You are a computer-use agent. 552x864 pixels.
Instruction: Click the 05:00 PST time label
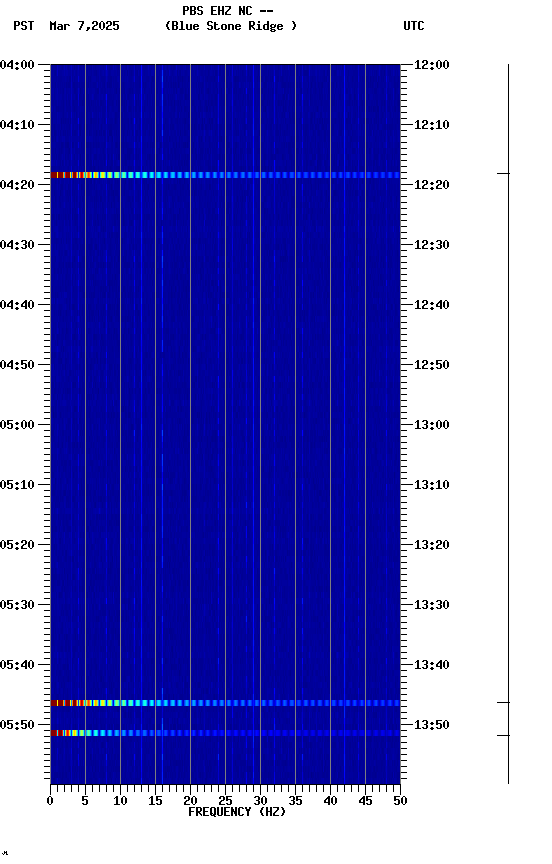(x=17, y=425)
